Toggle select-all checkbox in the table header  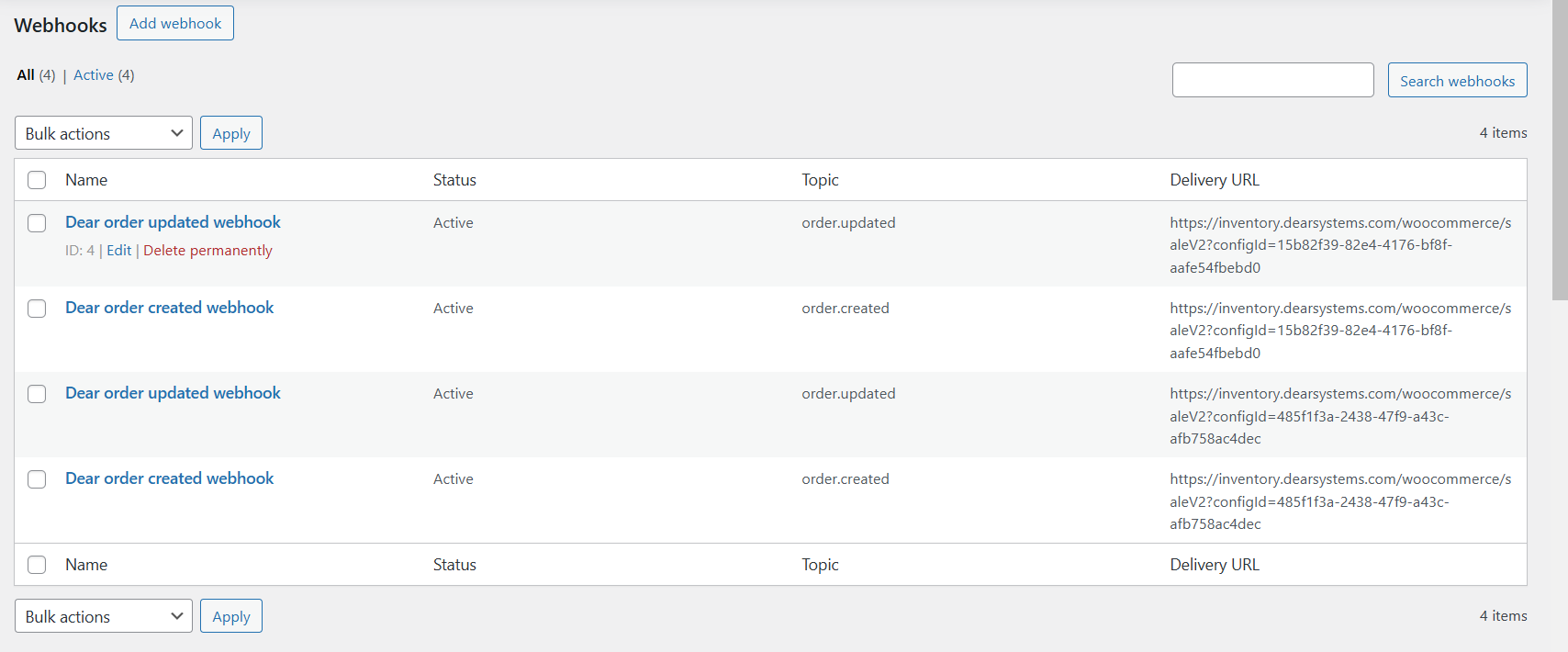click(x=37, y=180)
